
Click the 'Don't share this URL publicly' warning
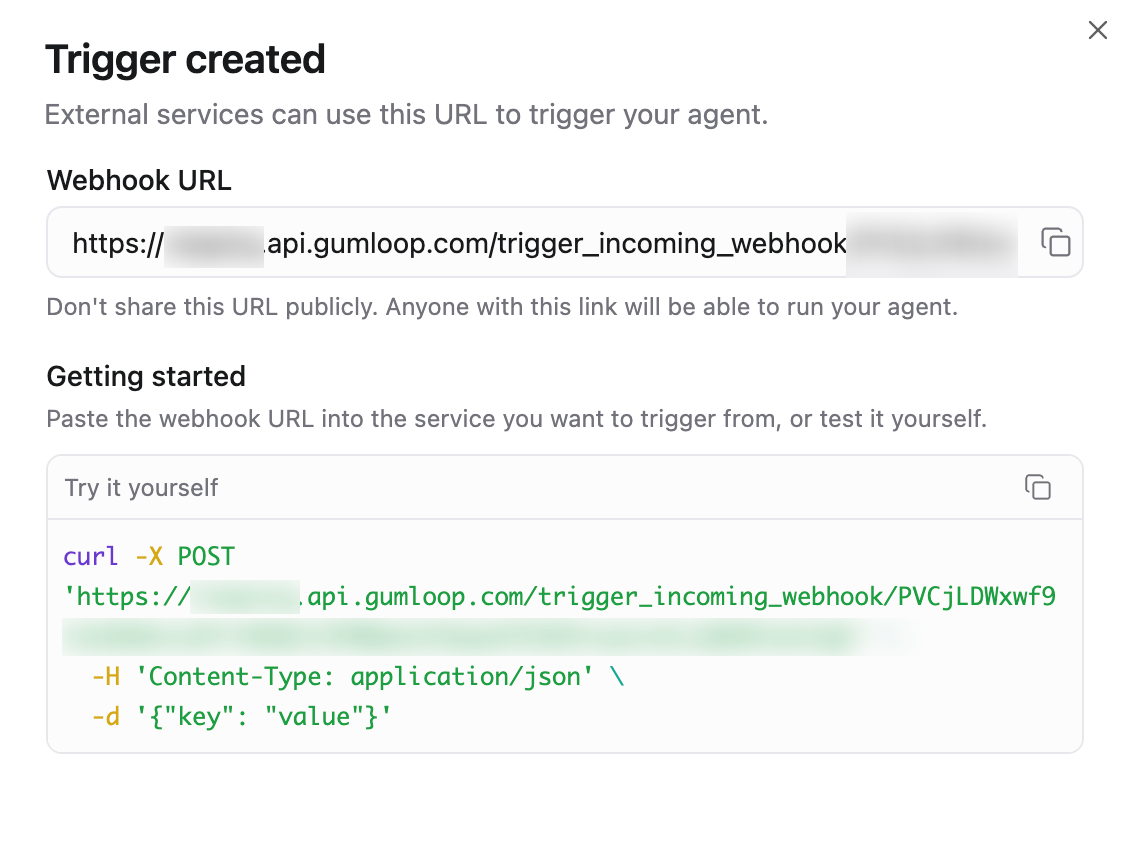(x=502, y=307)
